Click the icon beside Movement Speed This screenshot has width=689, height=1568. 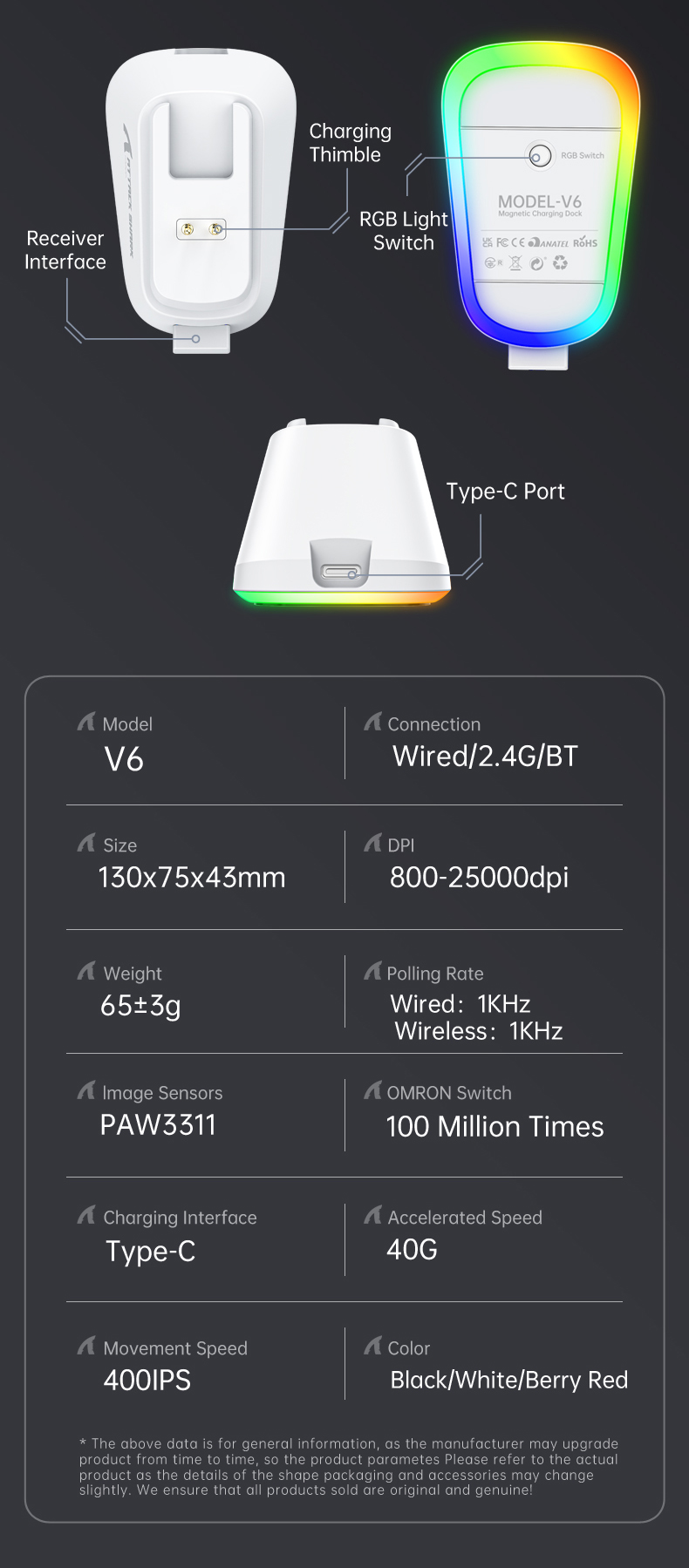pos(86,1346)
